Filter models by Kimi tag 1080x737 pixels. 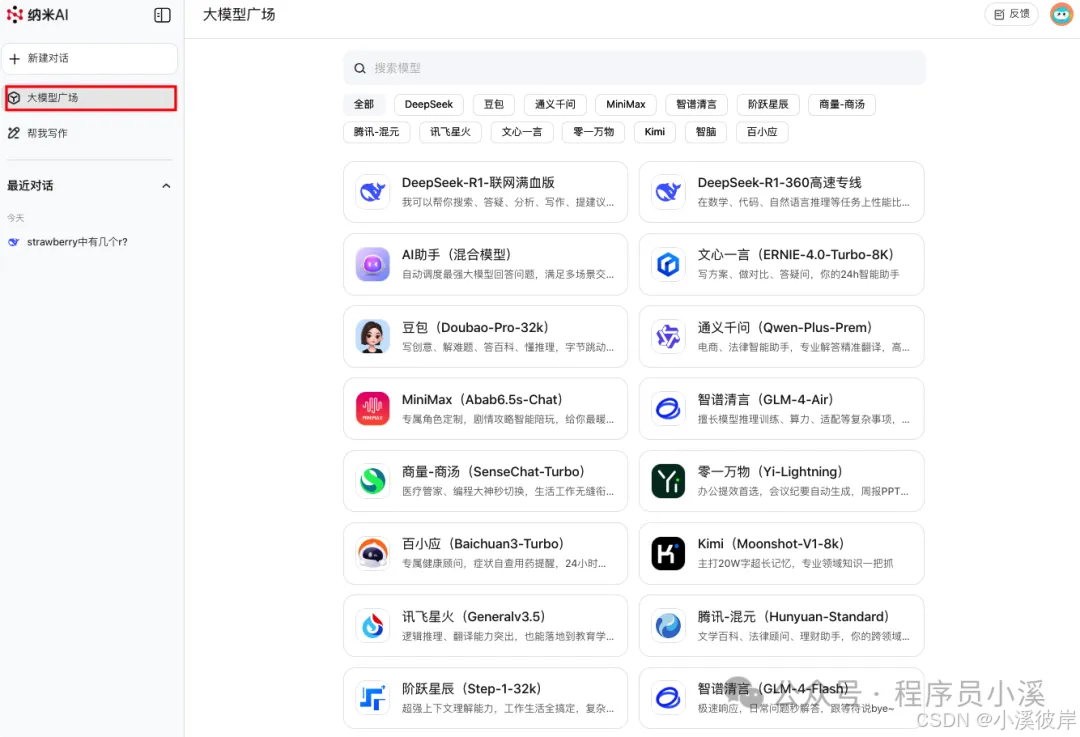click(655, 132)
